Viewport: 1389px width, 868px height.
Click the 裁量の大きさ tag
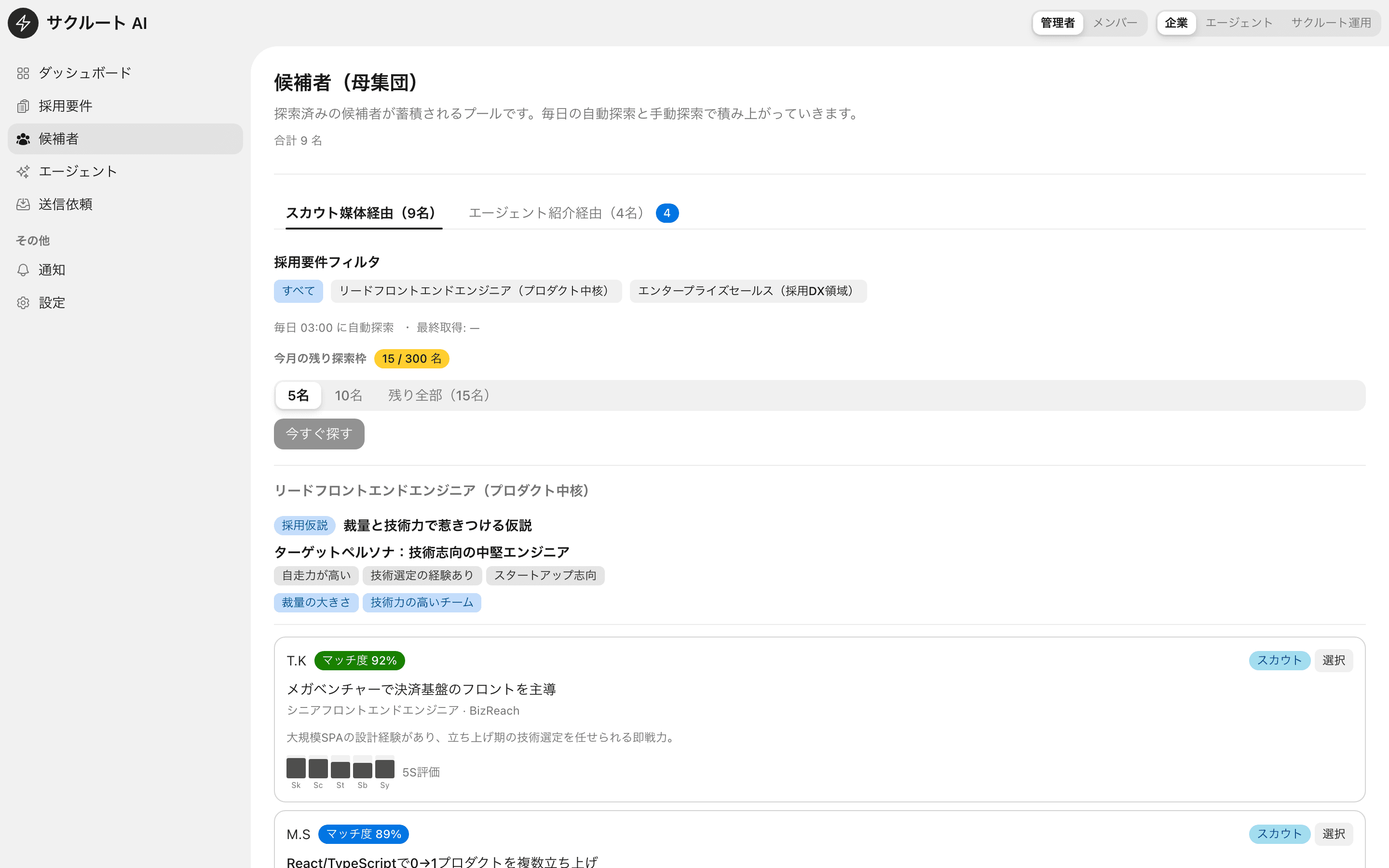coord(316,603)
